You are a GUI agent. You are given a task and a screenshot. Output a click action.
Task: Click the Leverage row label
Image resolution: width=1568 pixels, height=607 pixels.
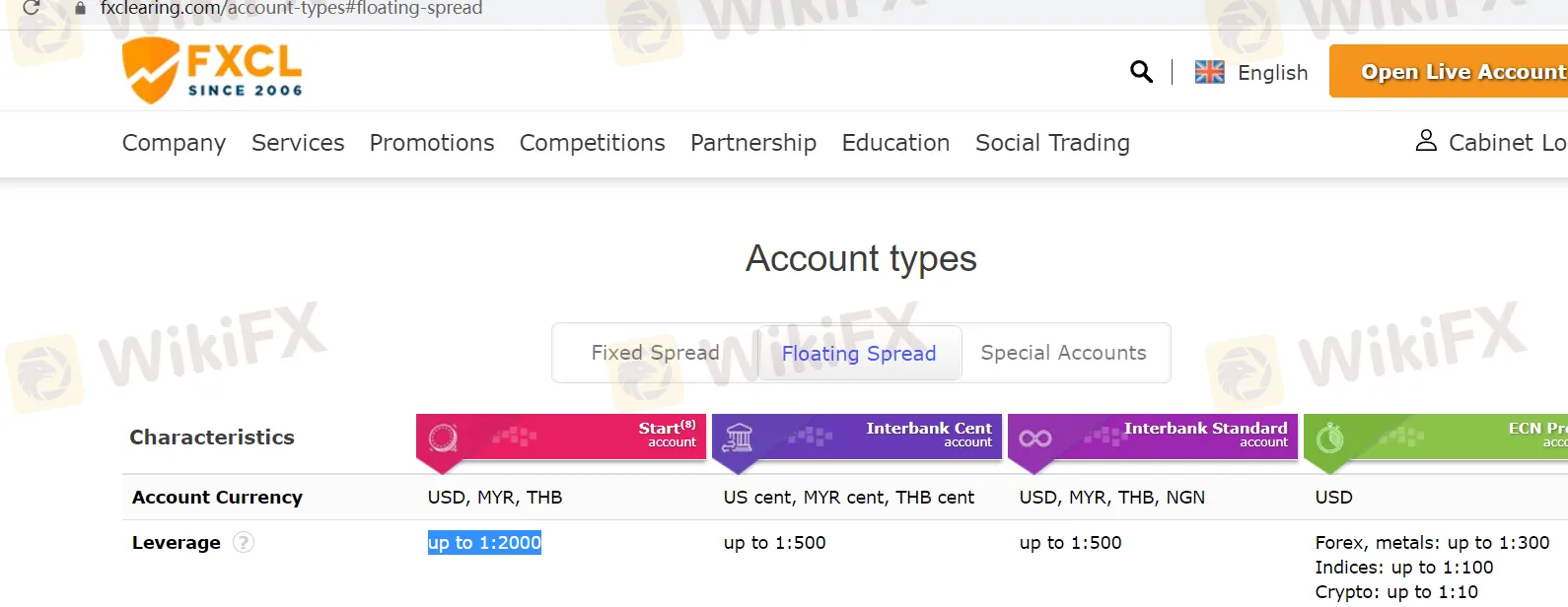[x=177, y=543]
